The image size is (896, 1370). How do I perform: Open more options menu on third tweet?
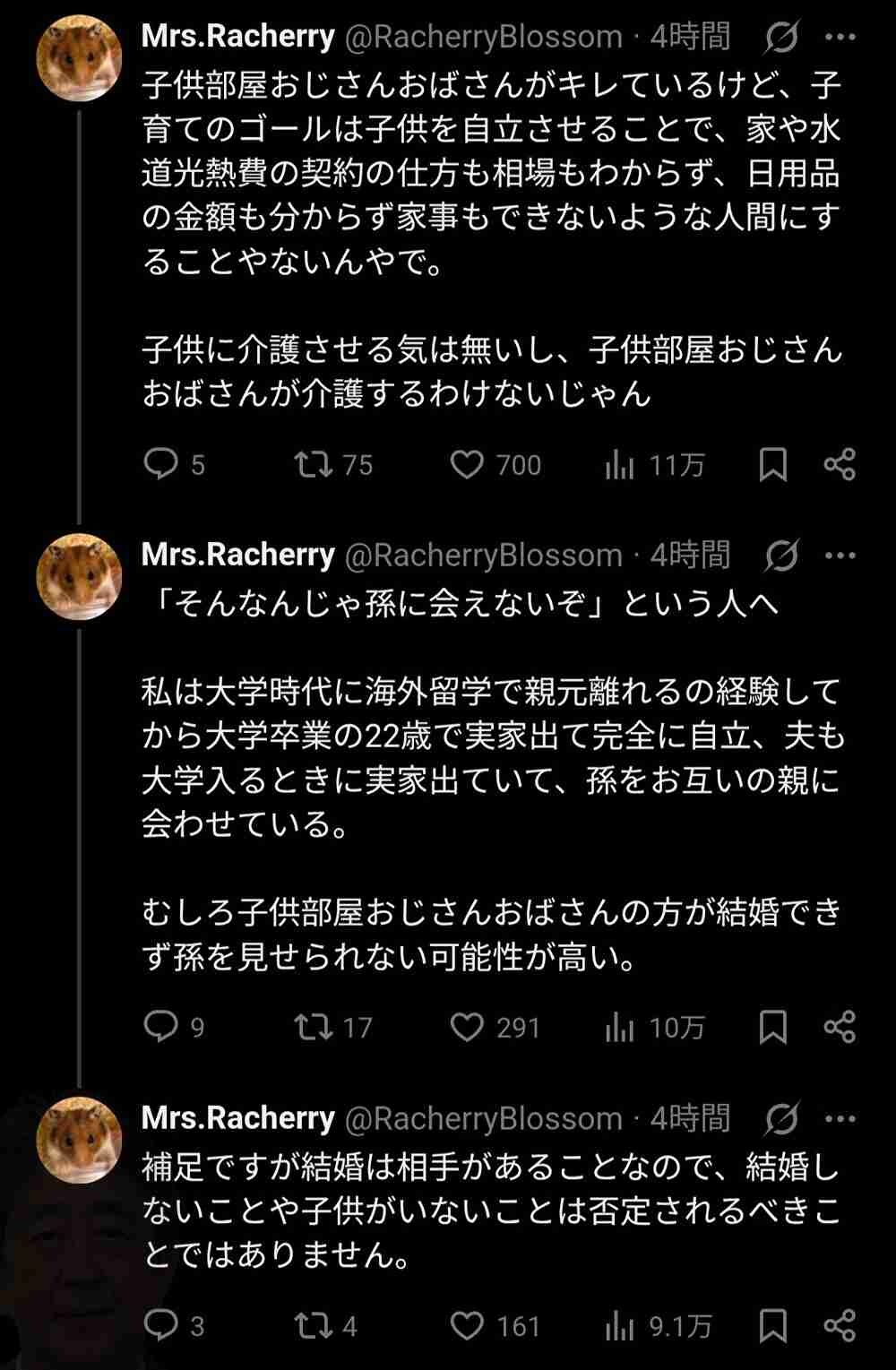(840, 1118)
